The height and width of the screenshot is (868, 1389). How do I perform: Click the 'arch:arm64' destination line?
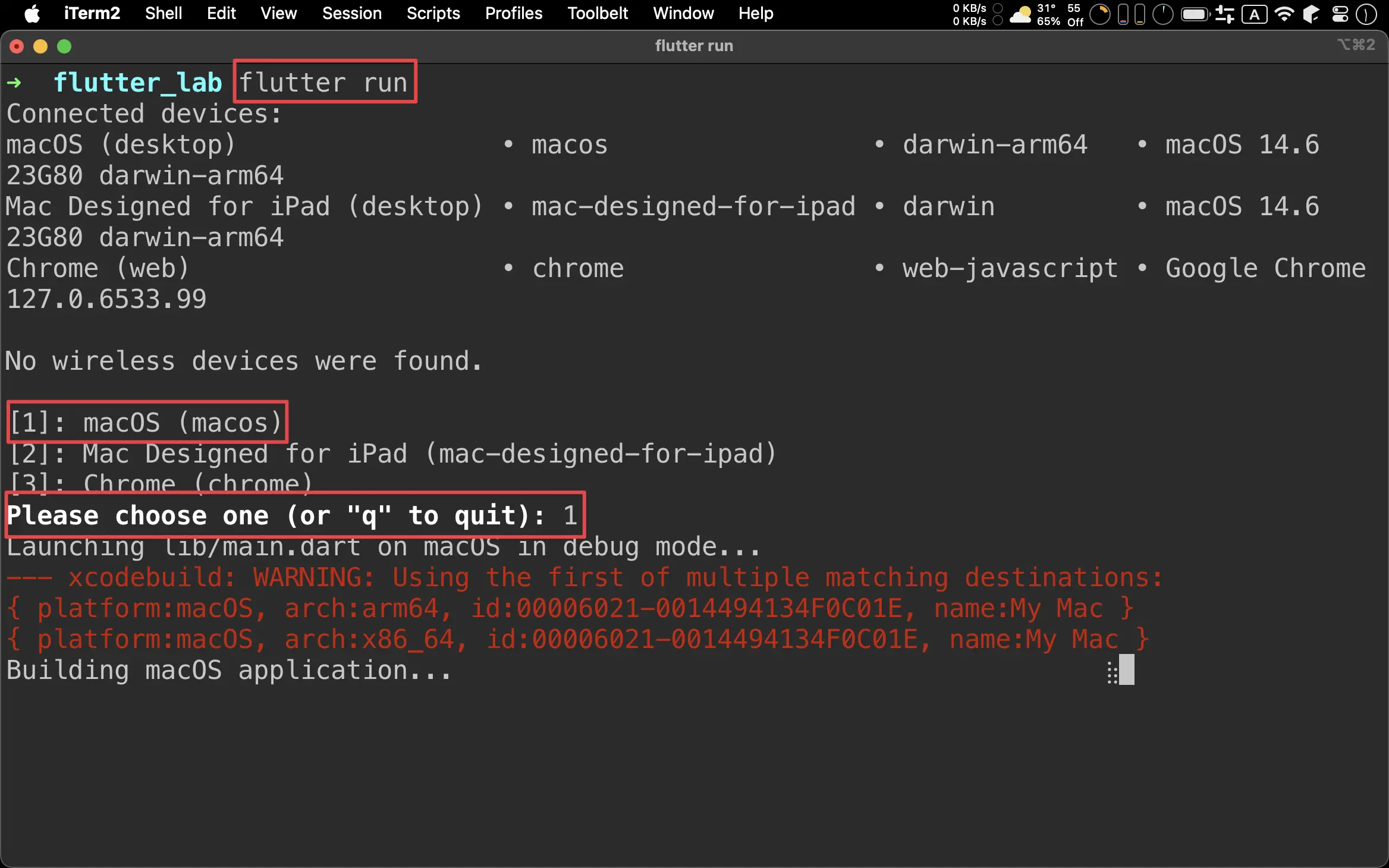click(x=570, y=608)
